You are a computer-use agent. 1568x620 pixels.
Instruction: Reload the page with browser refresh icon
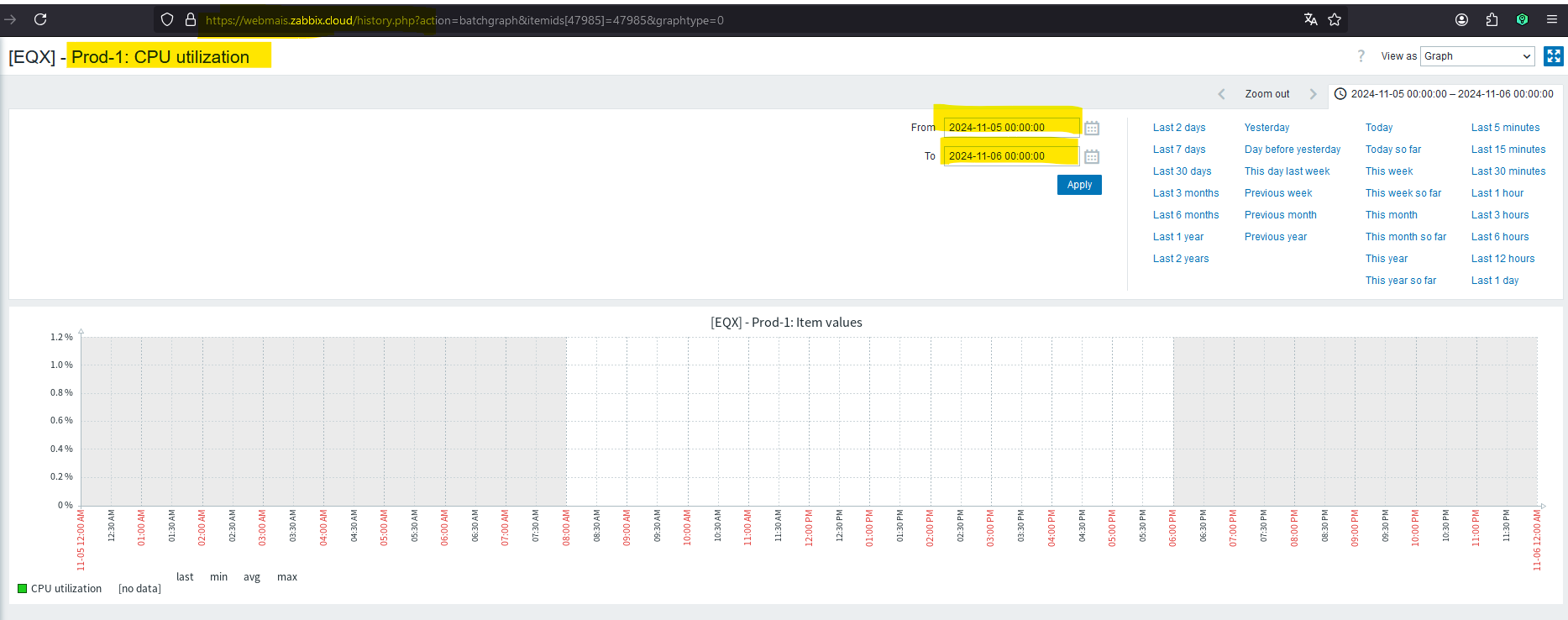tap(40, 19)
